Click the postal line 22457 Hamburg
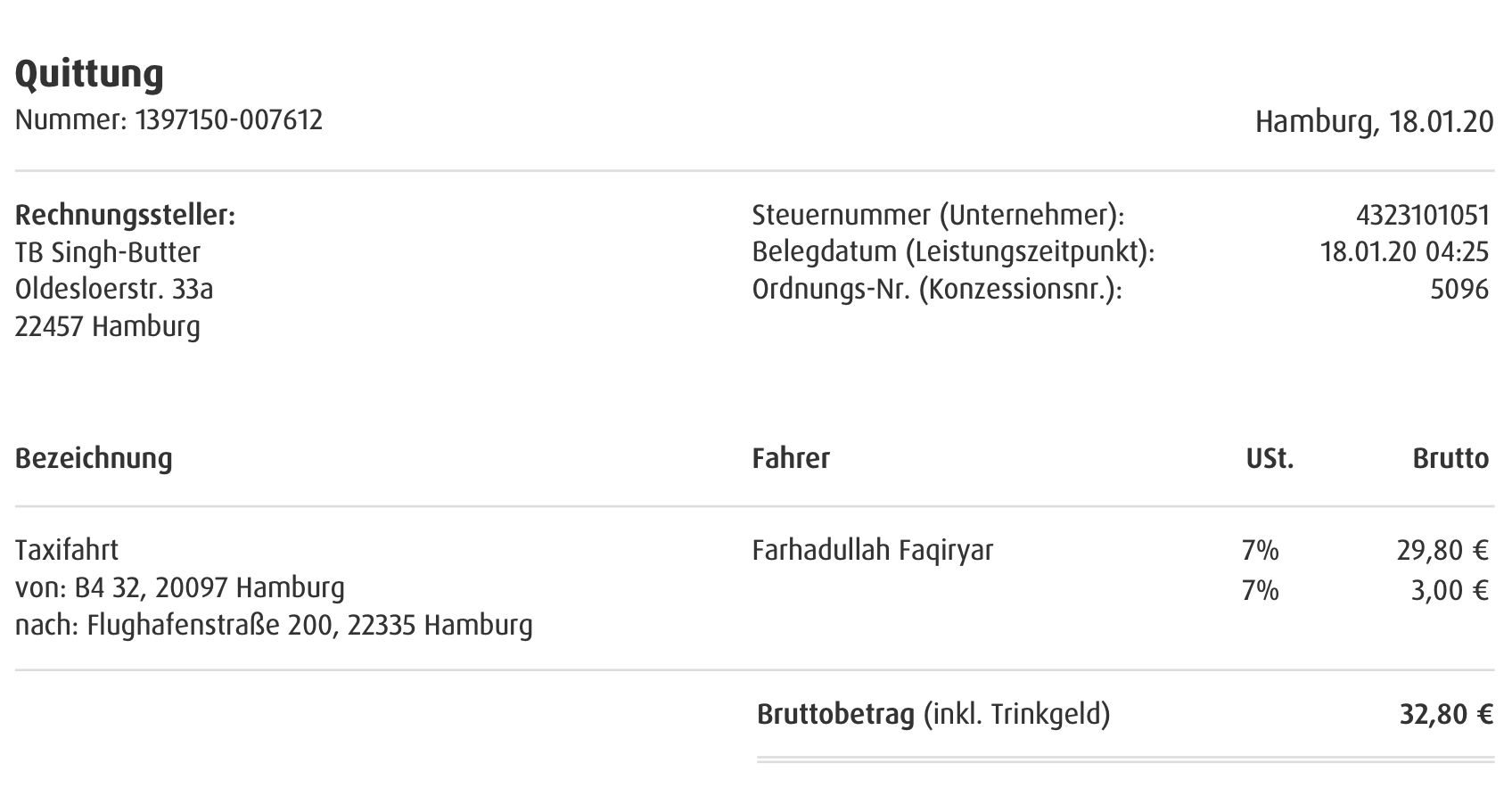 pyautogui.click(x=108, y=326)
